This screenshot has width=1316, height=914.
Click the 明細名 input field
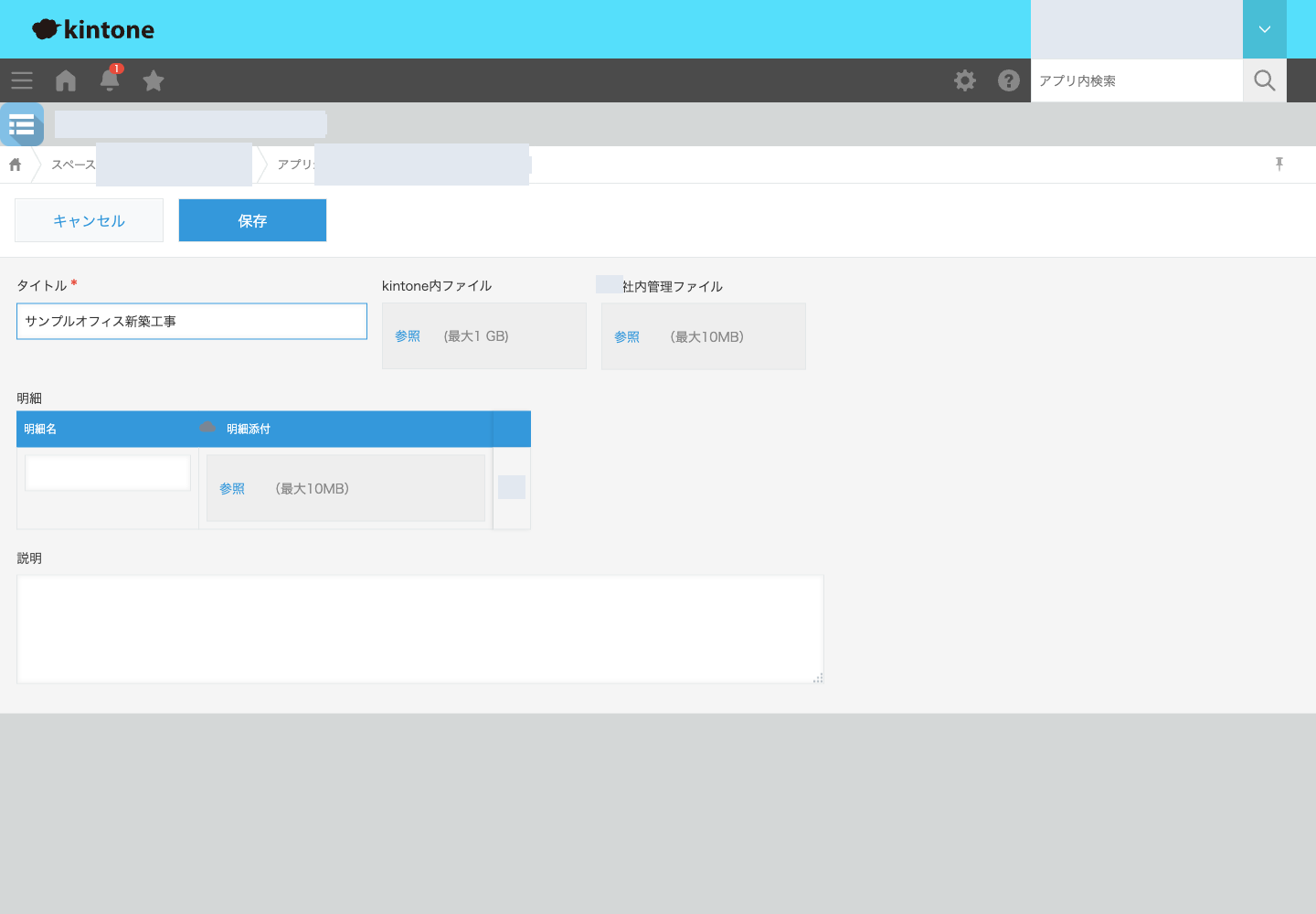point(108,473)
